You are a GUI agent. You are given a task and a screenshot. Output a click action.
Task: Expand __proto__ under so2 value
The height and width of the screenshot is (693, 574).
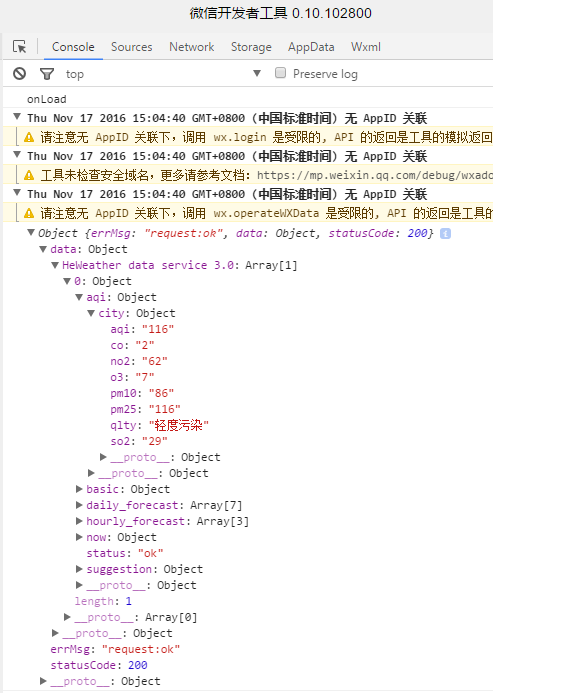coord(103,457)
